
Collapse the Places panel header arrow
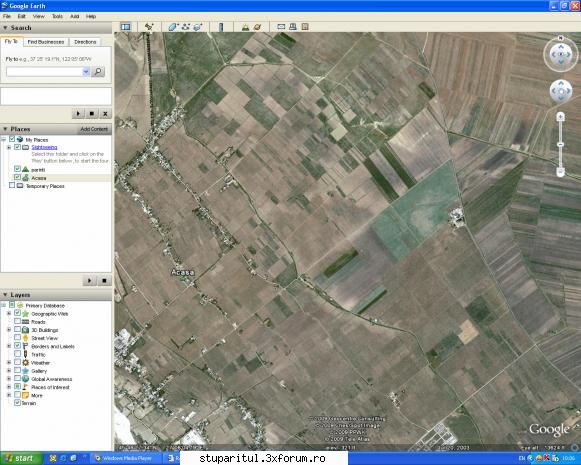[5, 129]
